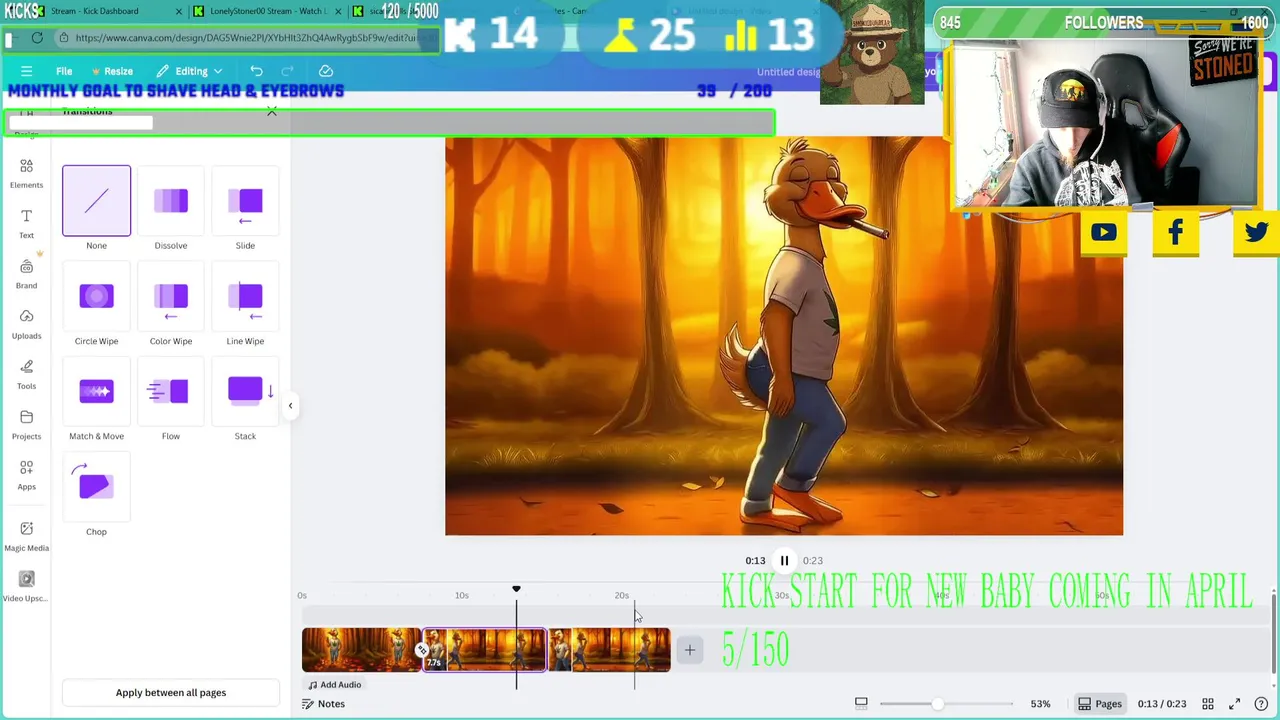Apply the Circle Wipe transition
The height and width of the screenshot is (720, 1280).
coord(96,296)
